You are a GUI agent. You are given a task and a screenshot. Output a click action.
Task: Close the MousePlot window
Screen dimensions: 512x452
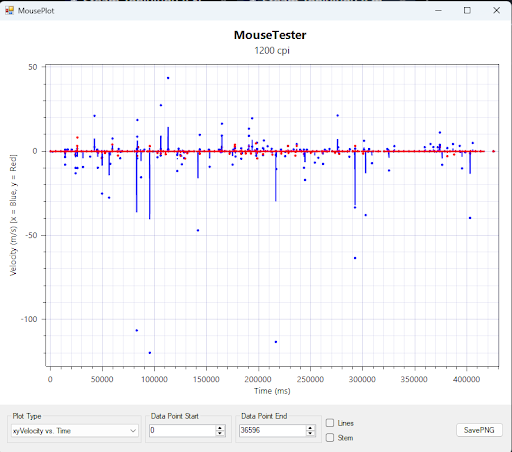[x=496, y=10]
